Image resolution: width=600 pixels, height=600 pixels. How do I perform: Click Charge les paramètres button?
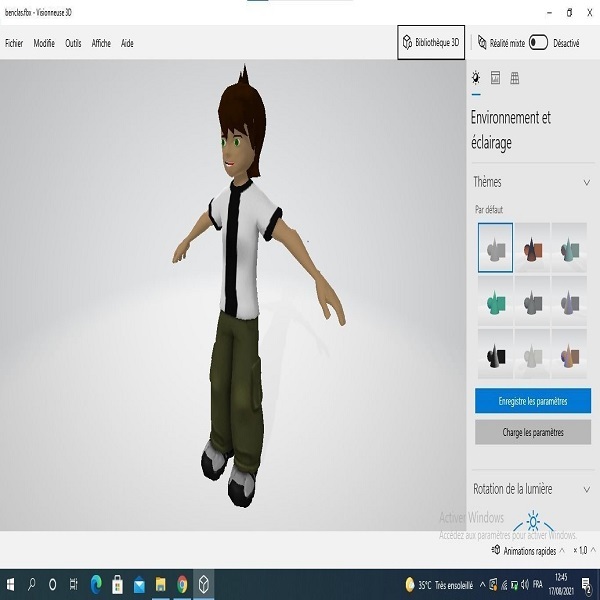pos(533,432)
